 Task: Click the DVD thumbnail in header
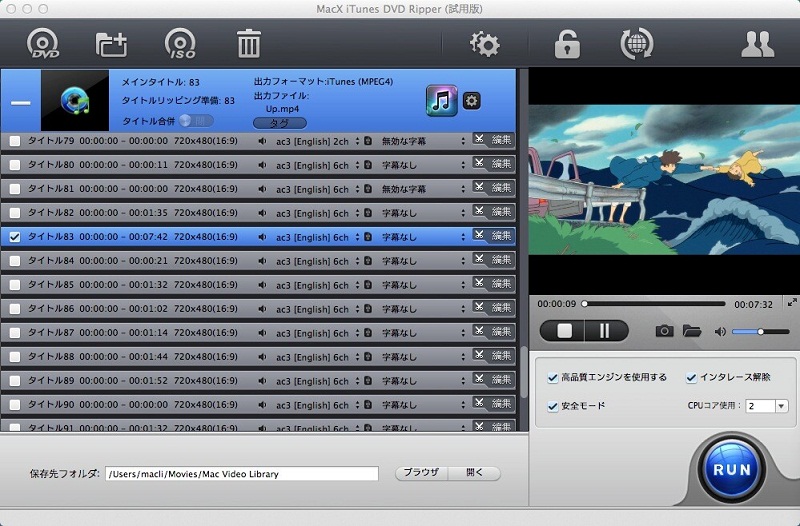coord(75,101)
